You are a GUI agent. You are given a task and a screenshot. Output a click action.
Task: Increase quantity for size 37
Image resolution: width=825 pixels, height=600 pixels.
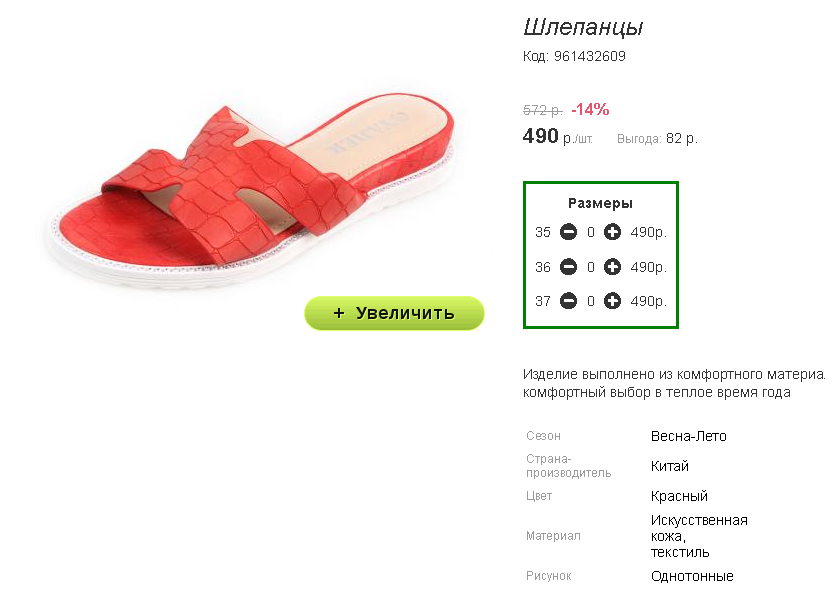point(612,301)
